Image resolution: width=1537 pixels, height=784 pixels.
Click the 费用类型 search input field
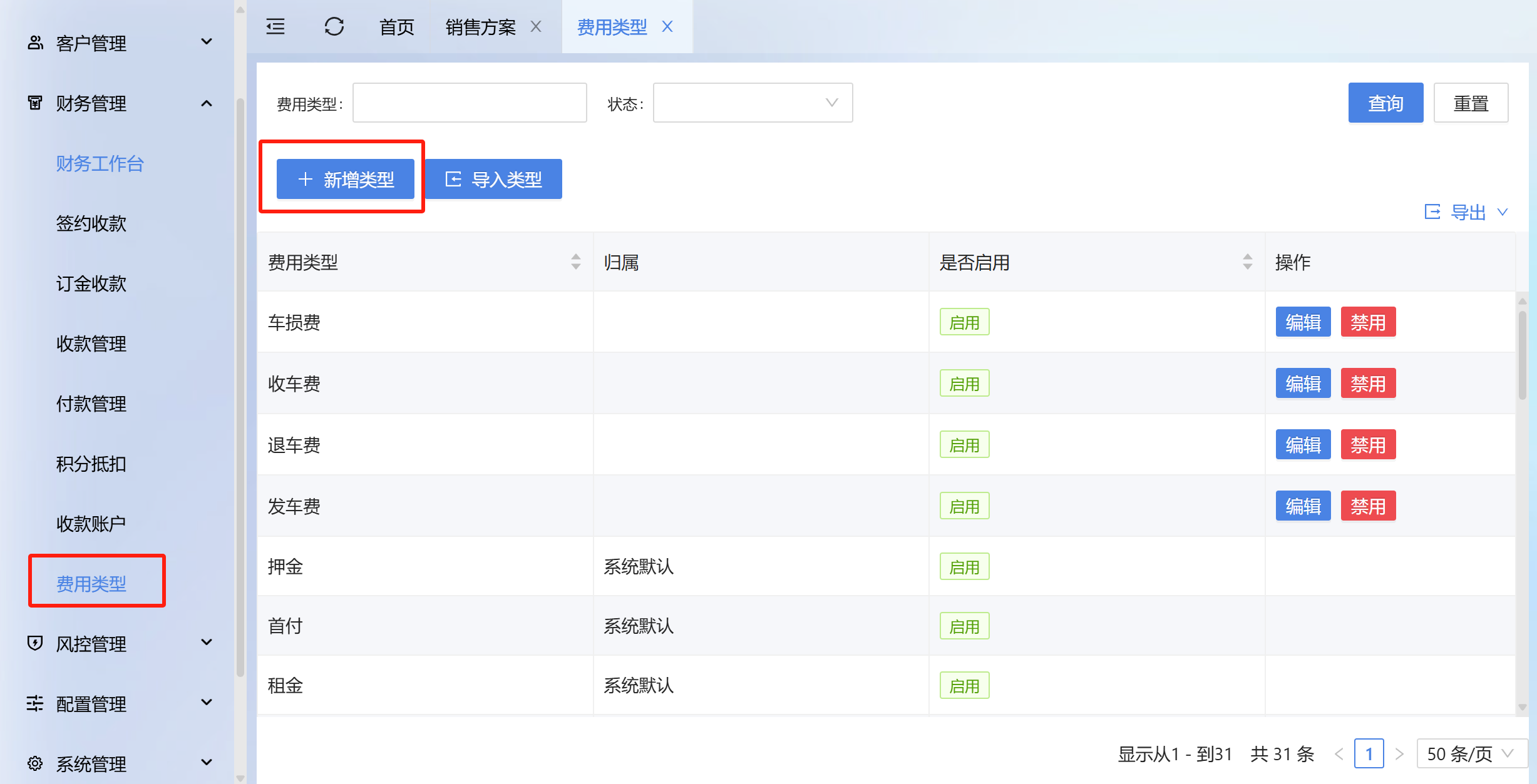coord(469,103)
